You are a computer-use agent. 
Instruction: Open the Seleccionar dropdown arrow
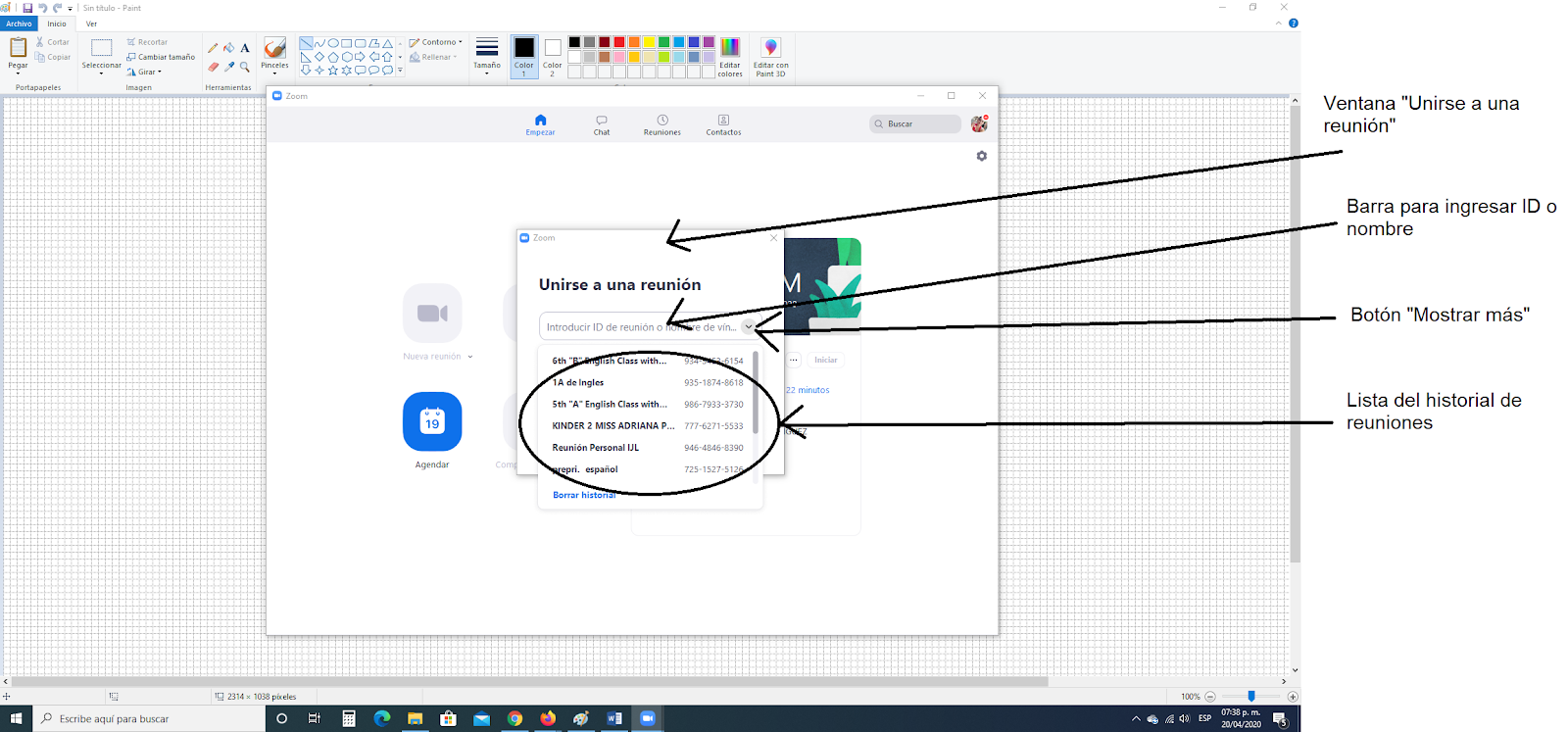pos(101,73)
